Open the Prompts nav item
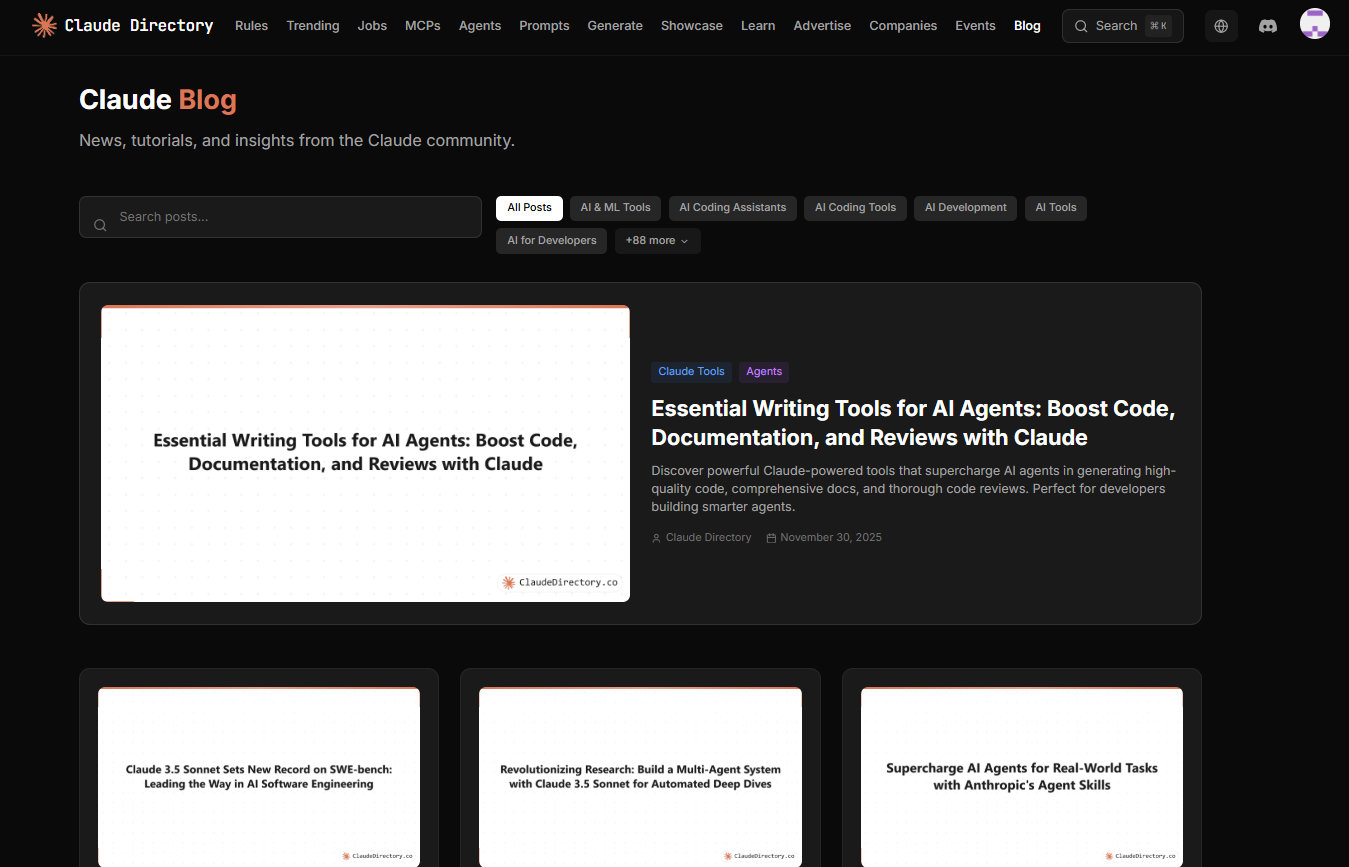Viewport: 1349px width, 867px height. pos(544,26)
